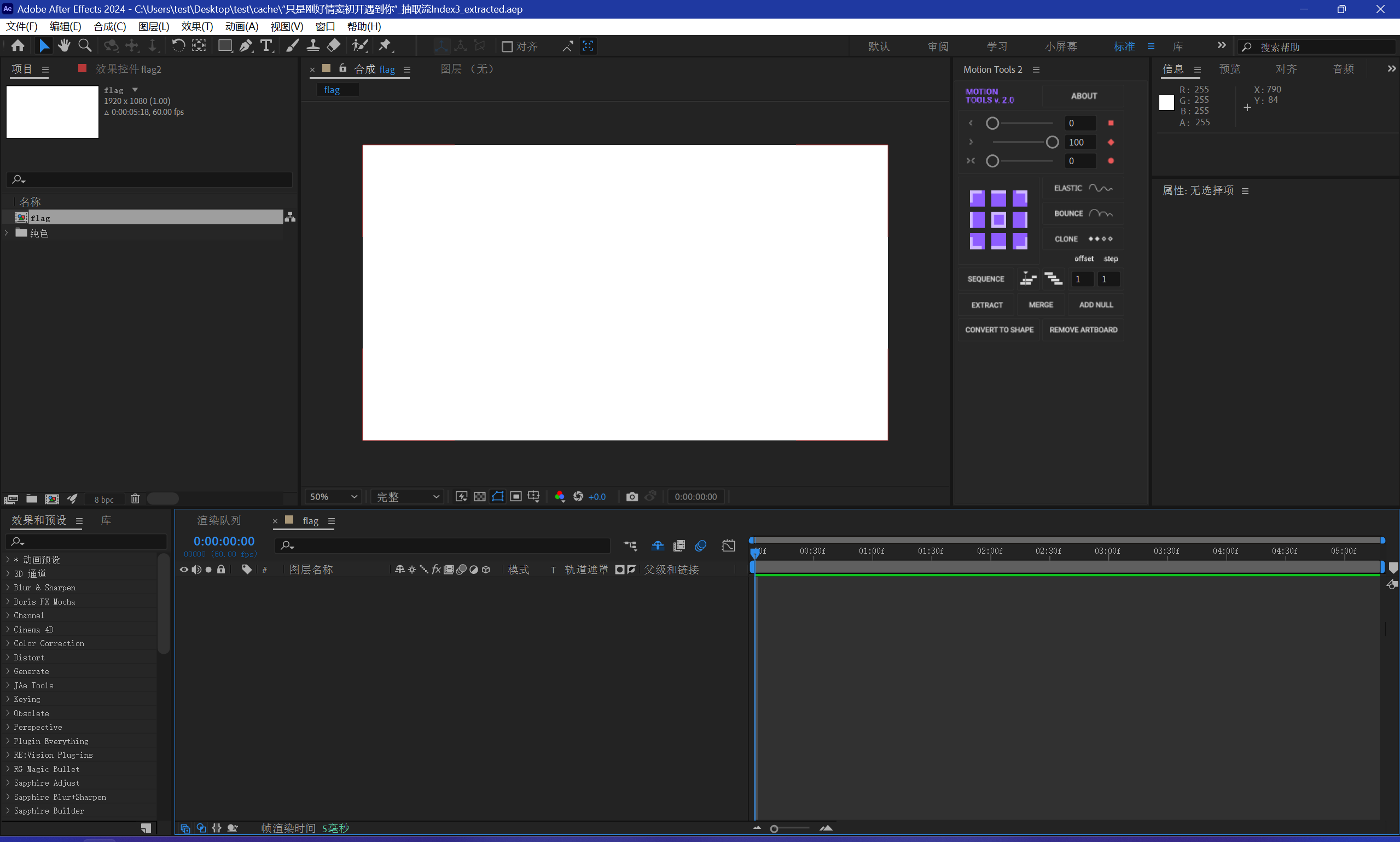Select the Pen tool in toolbar
The width and height of the screenshot is (1400, 842).
[x=245, y=46]
